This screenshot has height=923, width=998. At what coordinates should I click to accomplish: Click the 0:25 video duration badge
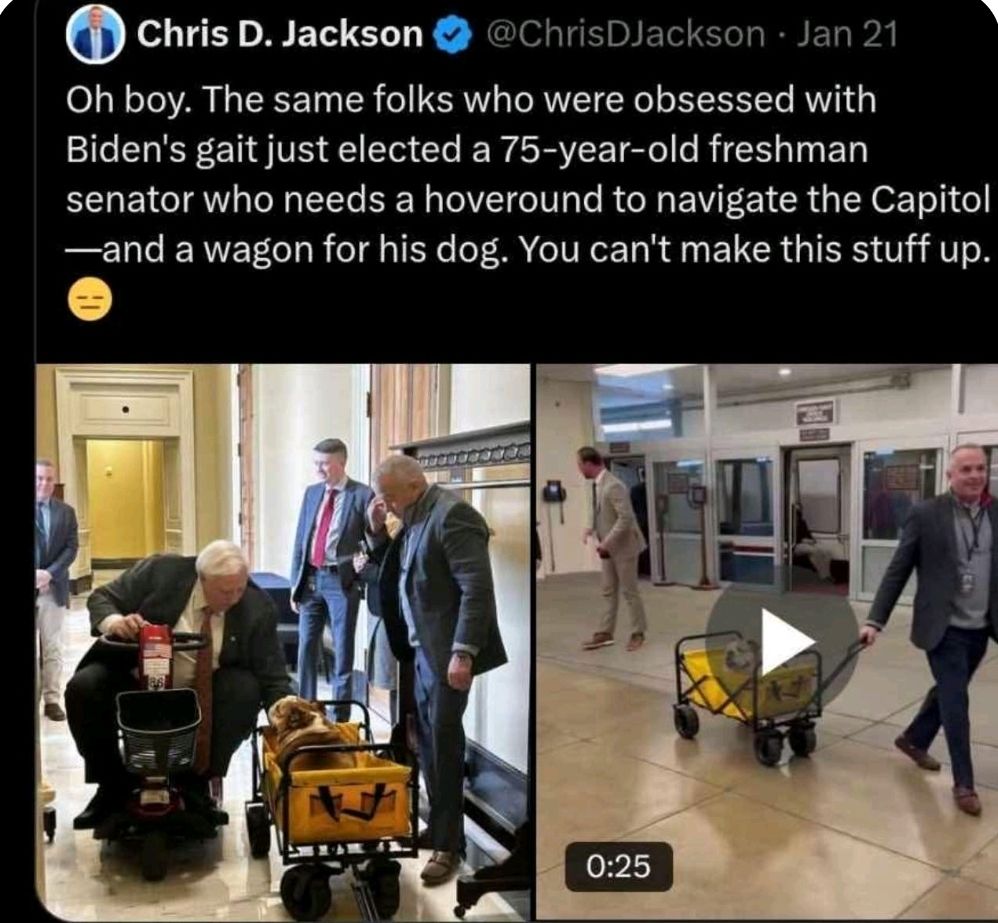pos(619,866)
